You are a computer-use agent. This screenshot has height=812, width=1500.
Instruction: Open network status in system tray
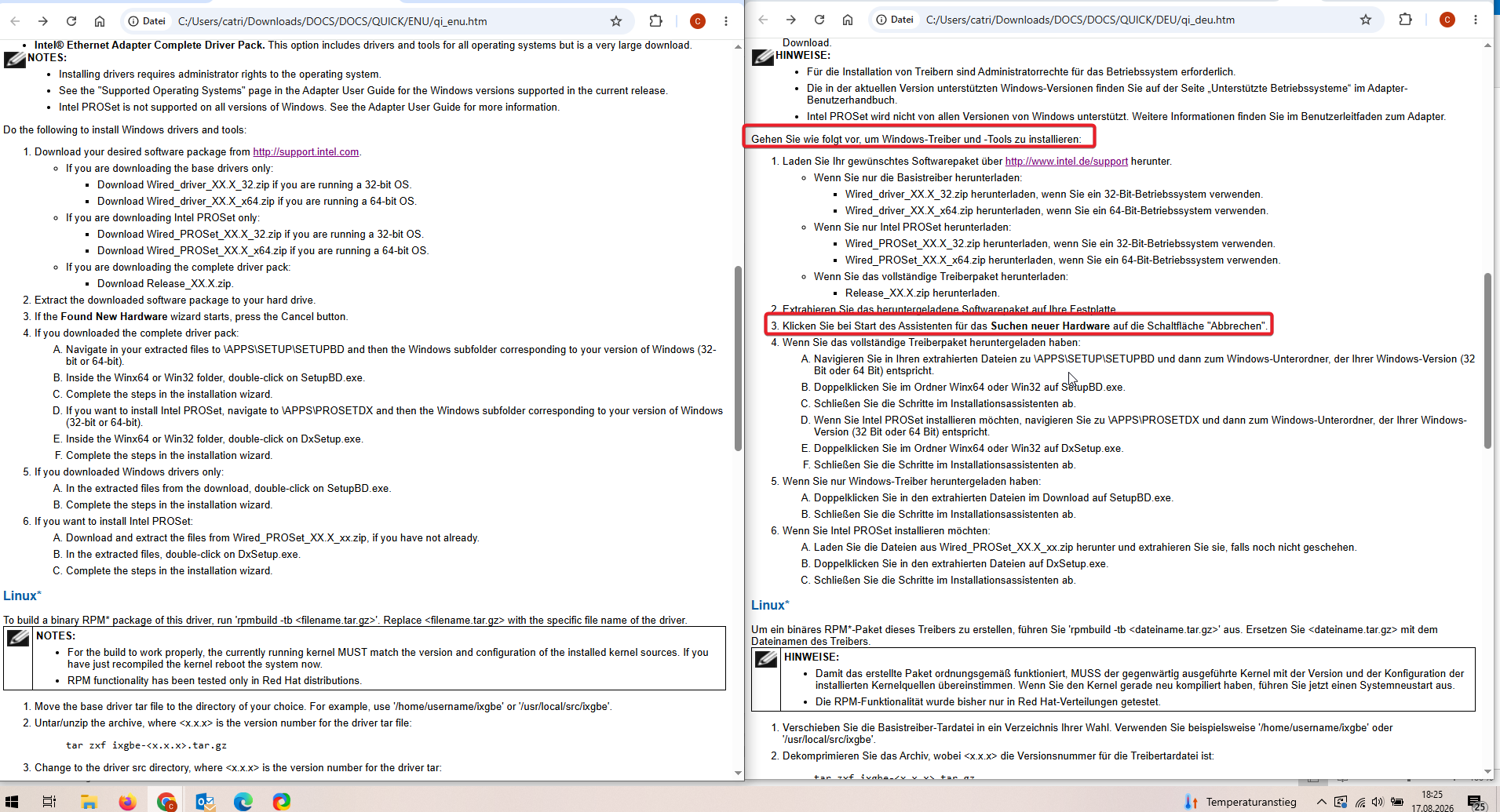pyautogui.click(x=1360, y=802)
